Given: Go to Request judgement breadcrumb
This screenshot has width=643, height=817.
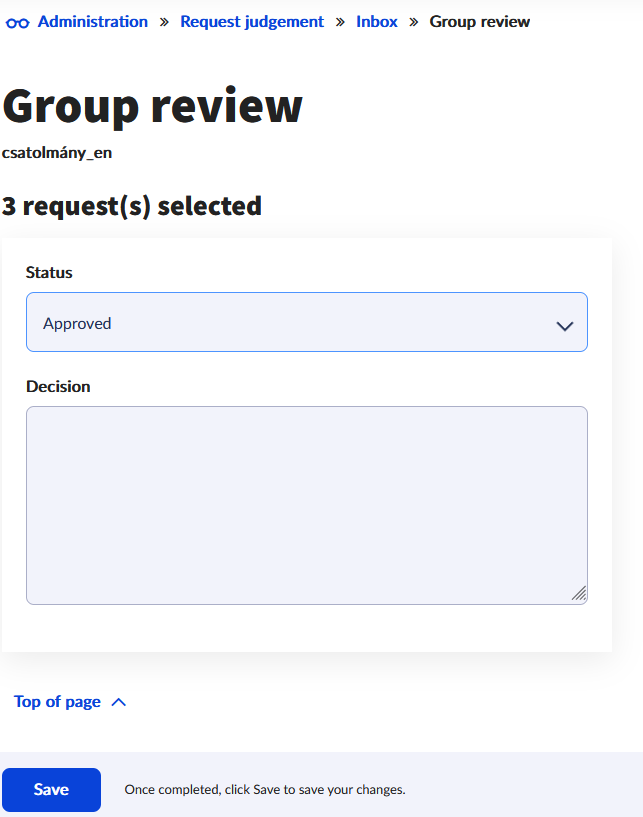Looking at the screenshot, I should [252, 22].
